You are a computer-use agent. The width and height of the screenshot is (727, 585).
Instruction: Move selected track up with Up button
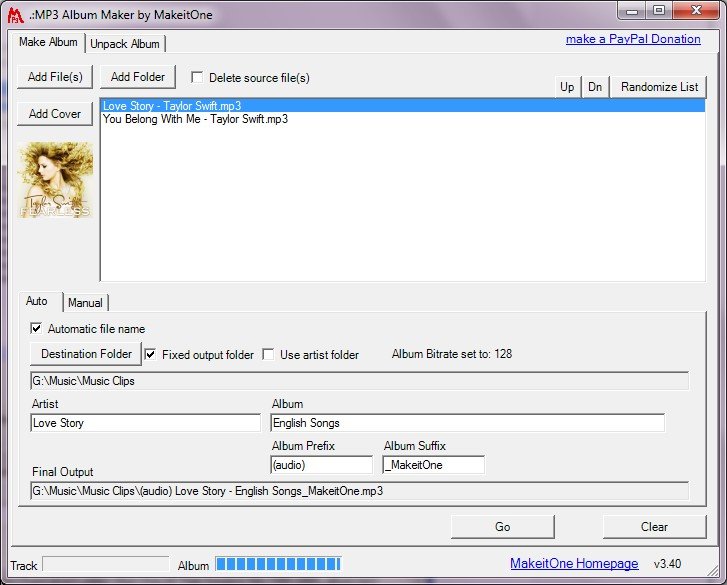point(567,87)
